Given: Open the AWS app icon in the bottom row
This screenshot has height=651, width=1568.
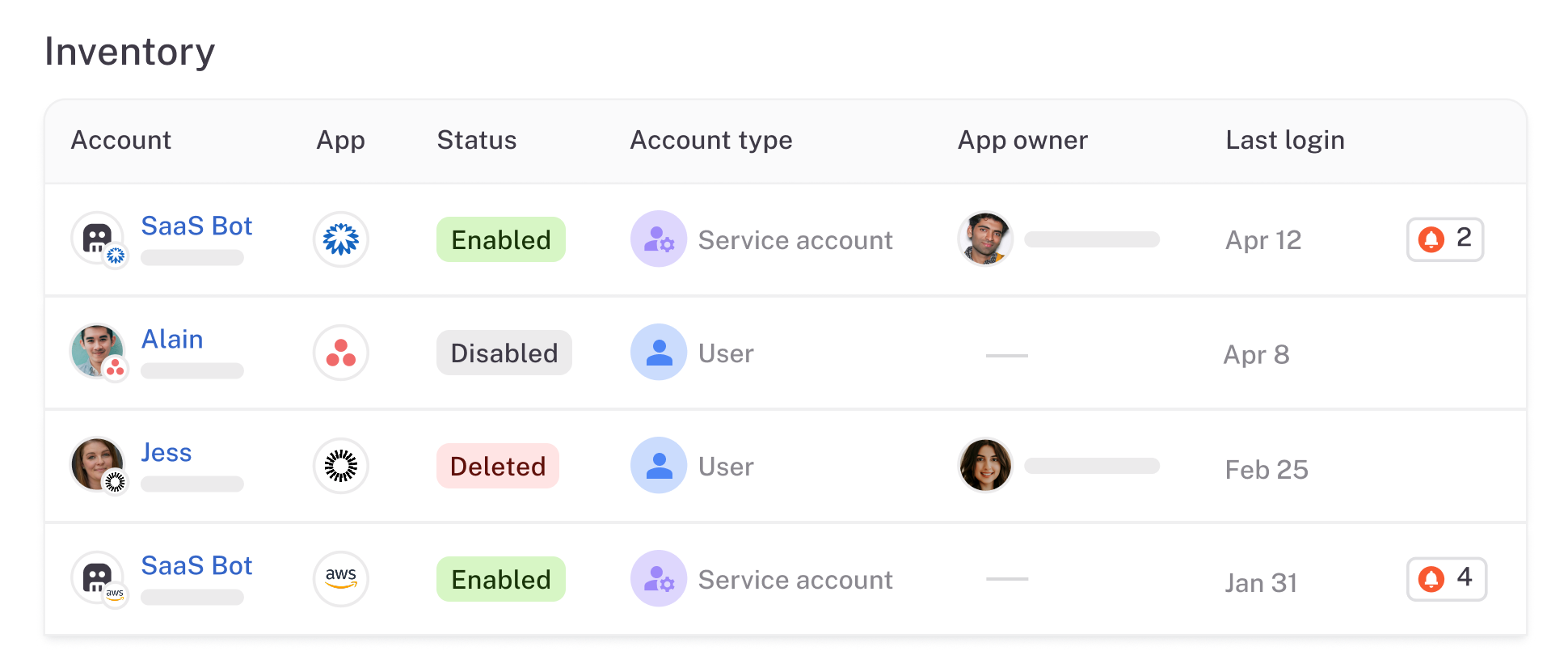Looking at the screenshot, I should [x=340, y=579].
